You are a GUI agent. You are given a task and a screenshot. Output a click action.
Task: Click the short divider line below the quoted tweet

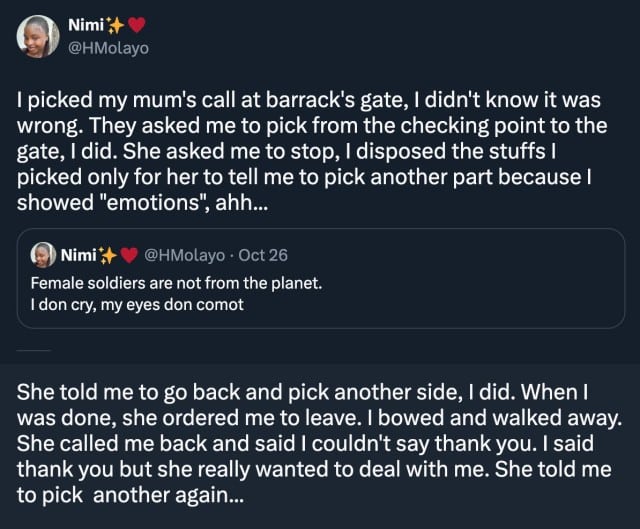(33, 350)
